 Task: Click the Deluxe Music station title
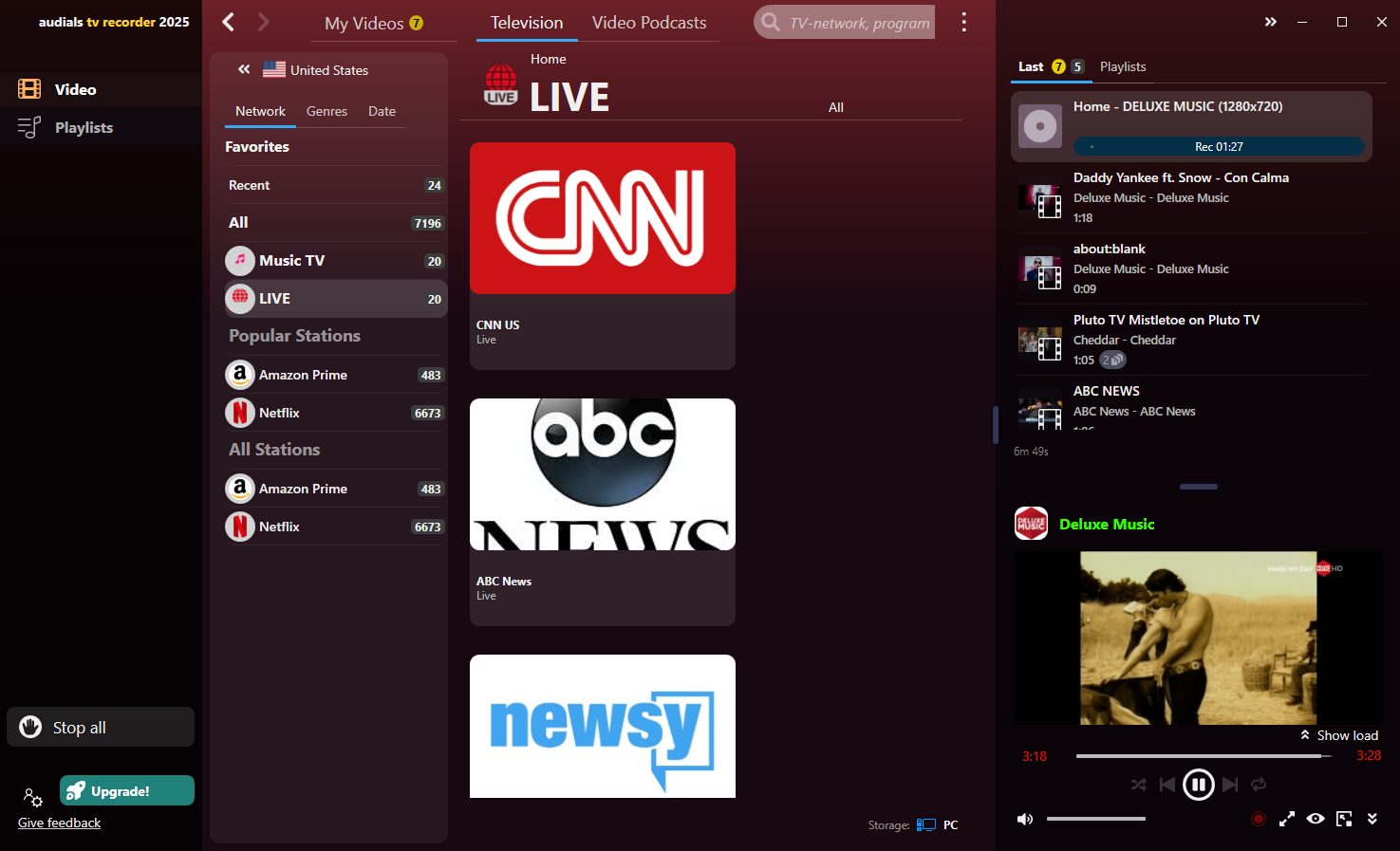(1107, 524)
